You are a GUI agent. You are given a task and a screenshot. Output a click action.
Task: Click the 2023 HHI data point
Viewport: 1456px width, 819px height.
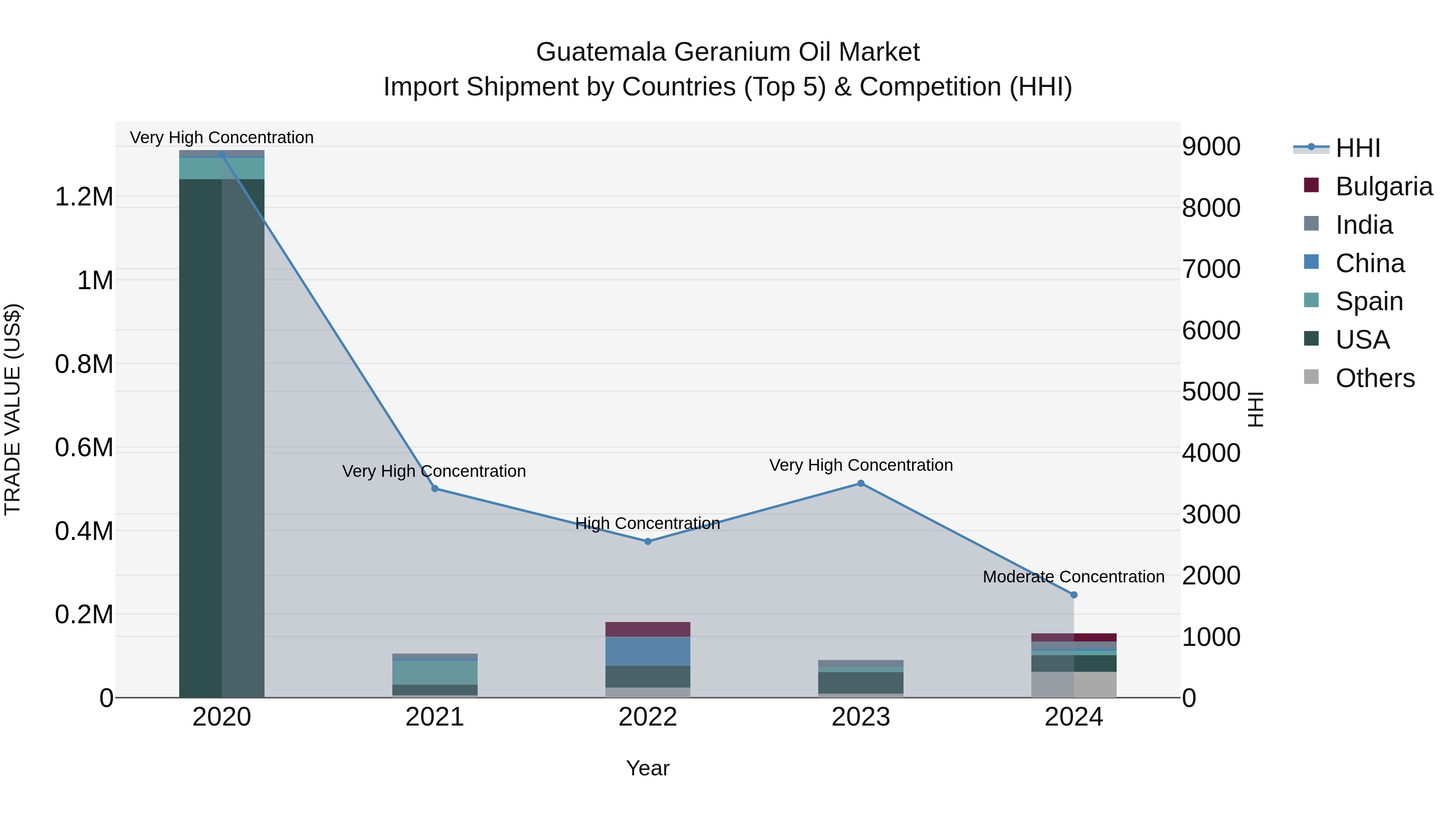tap(861, 483)
